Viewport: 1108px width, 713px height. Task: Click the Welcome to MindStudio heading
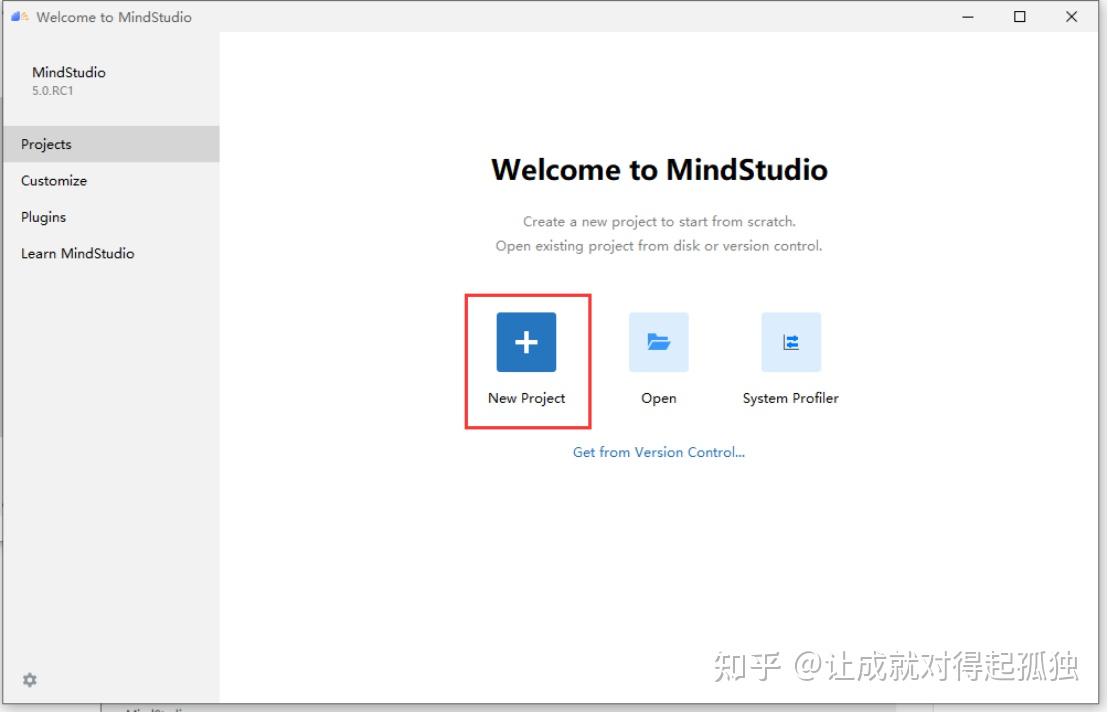pyautogui.click(x=660, y=170)
